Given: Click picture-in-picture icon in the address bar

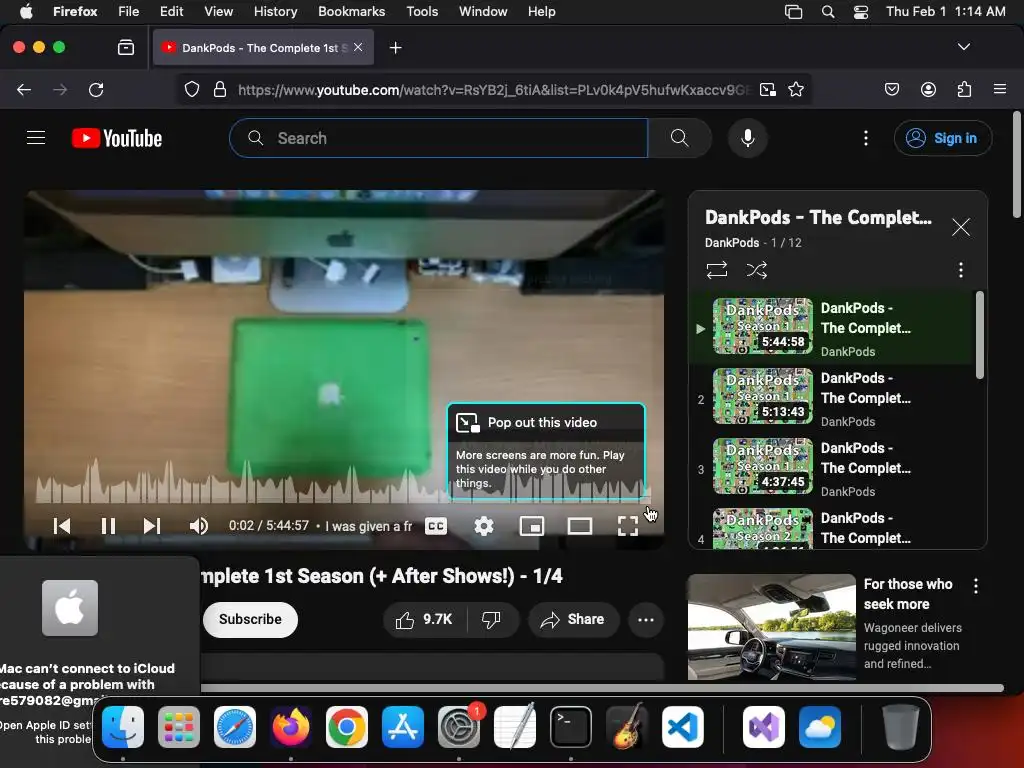Looking at the screenshot, I should pyautogui.click(x=768, y=89).
